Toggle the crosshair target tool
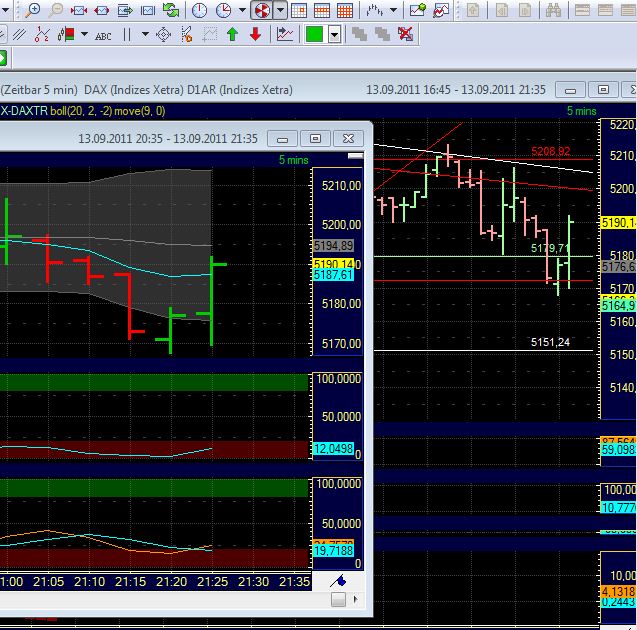This screenshot has width=637, height=630. coord(163,35)
